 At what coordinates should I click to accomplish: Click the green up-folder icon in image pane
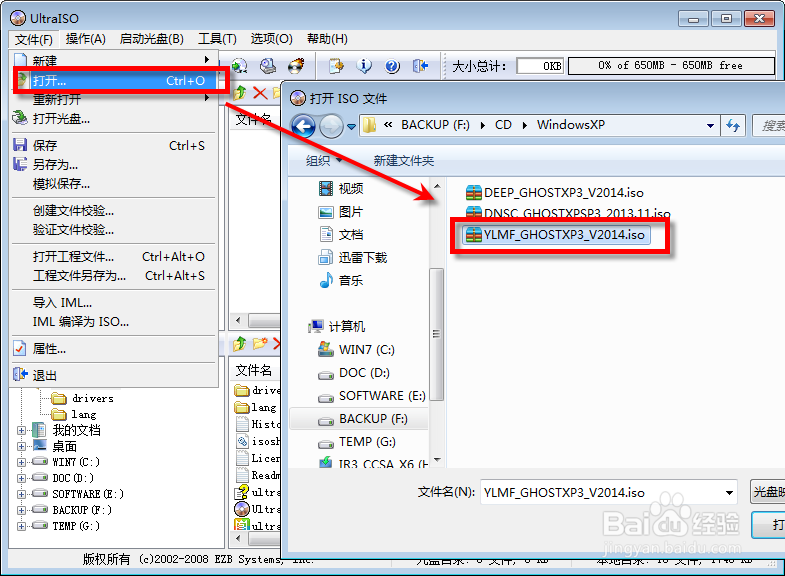pyautogui.click(x=240, y=93)
